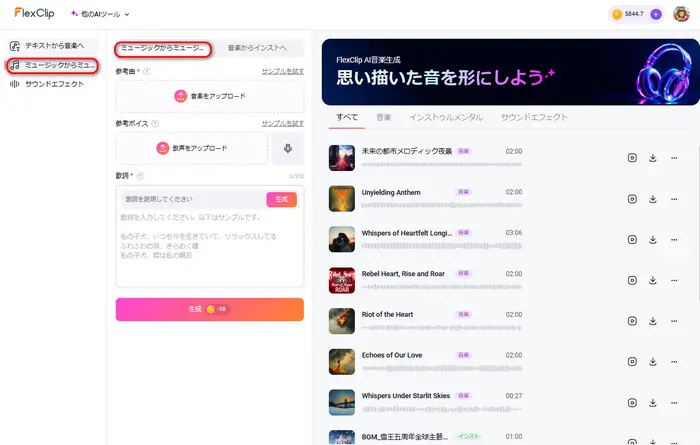Add Riot of the Heart to video

point(632,321)
